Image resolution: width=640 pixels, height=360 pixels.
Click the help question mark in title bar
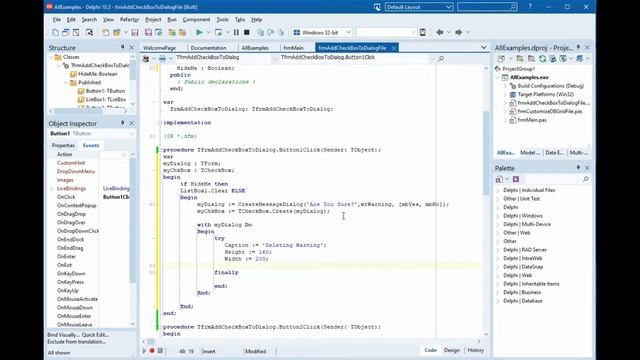[x=530, y=7]
